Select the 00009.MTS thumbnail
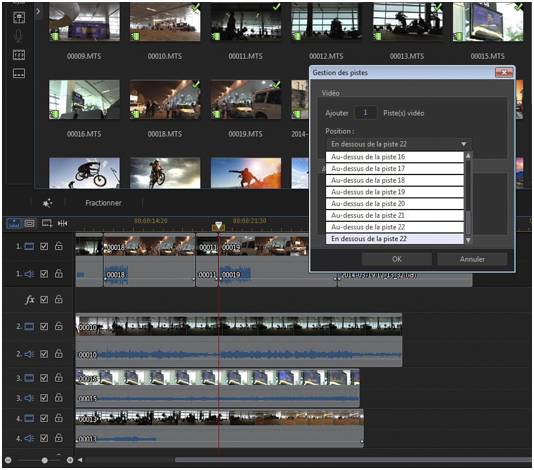Viewport: 534px width, 470px height. click(x=84, y=22)
